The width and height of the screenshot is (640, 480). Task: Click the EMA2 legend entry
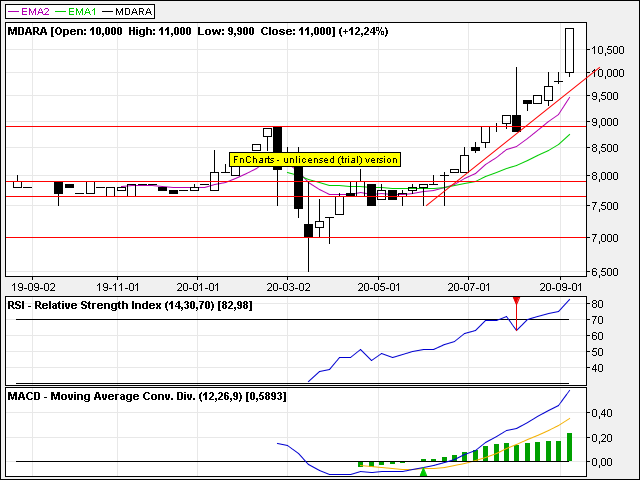29,11
